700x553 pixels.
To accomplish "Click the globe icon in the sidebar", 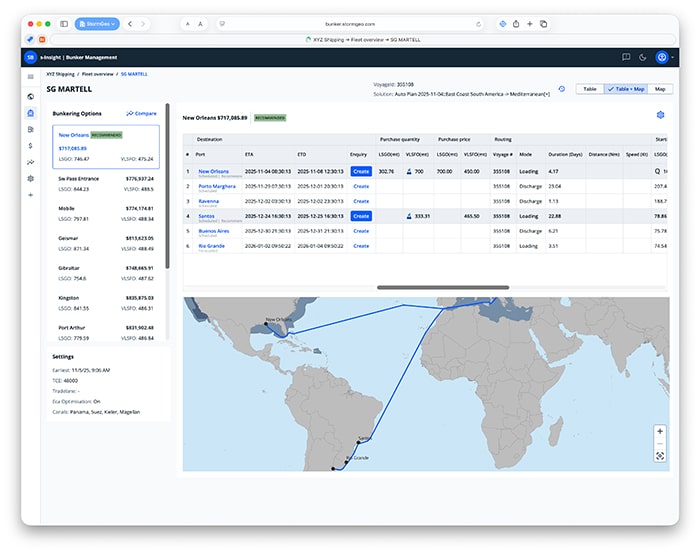I will [30, 96].
